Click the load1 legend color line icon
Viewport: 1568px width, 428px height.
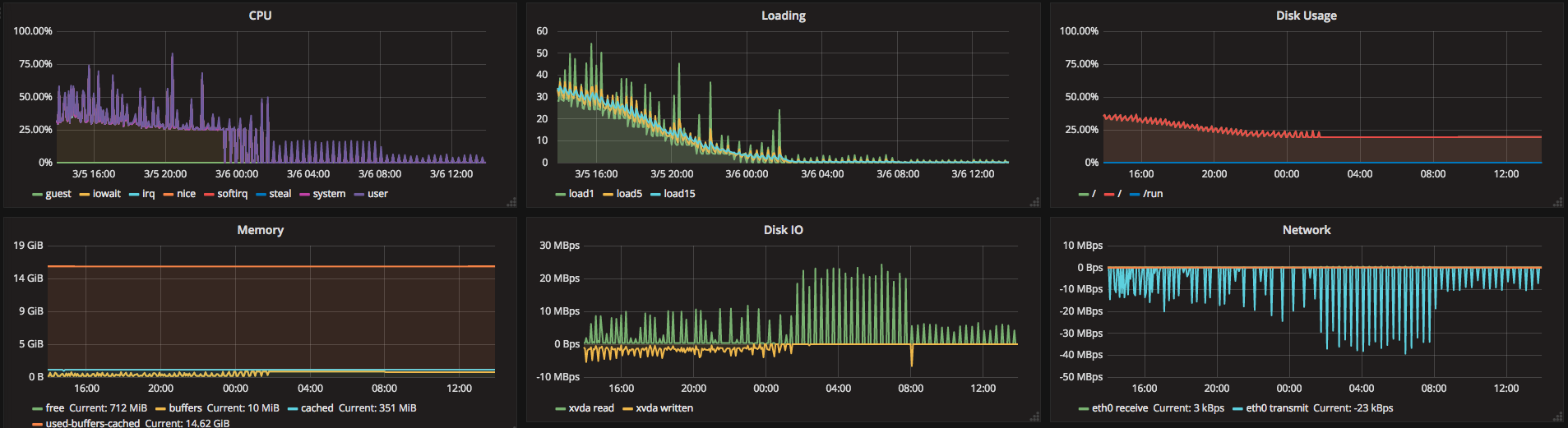(x=561, y=195)
